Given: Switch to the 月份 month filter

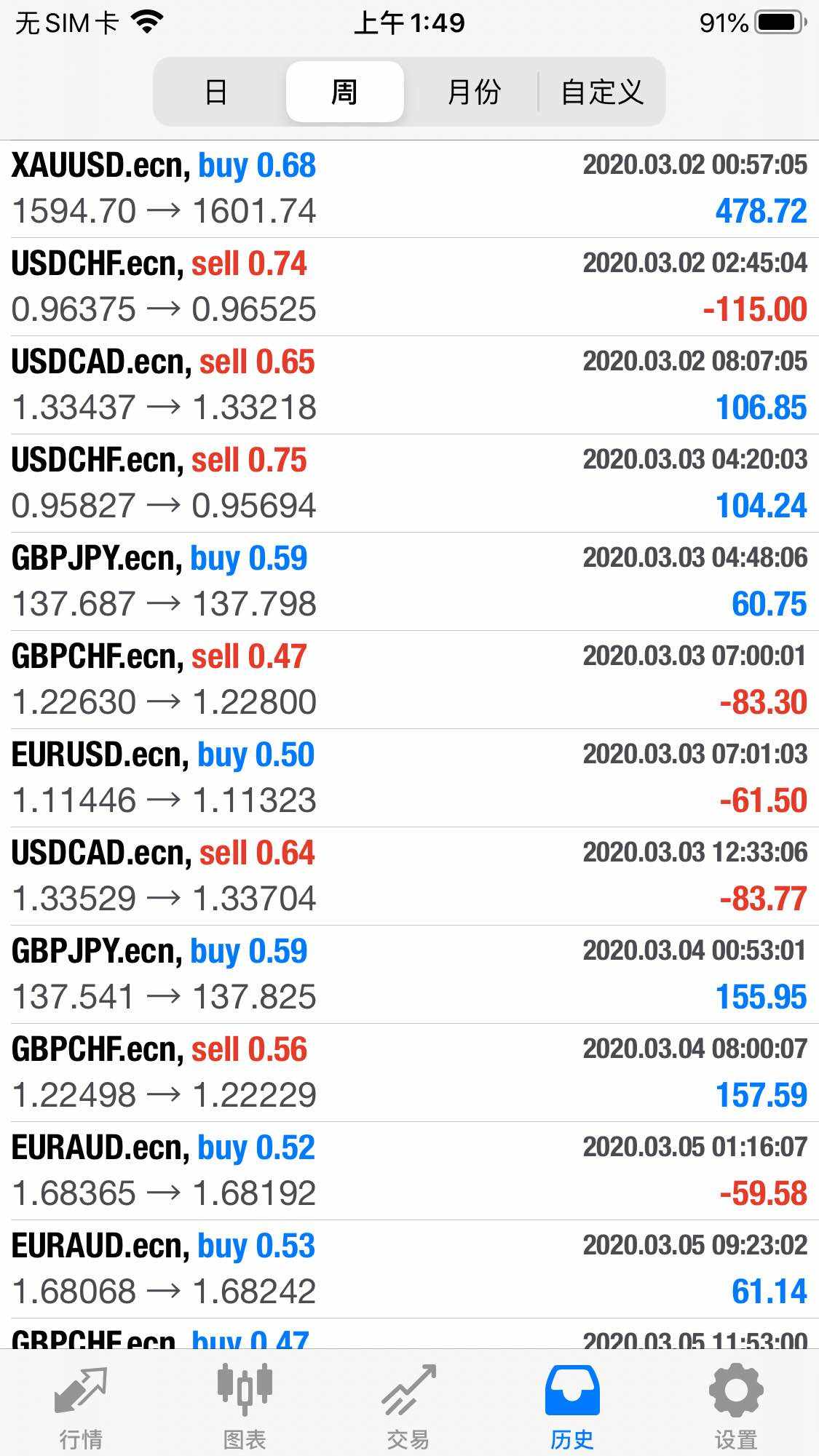Looking at the screenshot, I should 474,92.
